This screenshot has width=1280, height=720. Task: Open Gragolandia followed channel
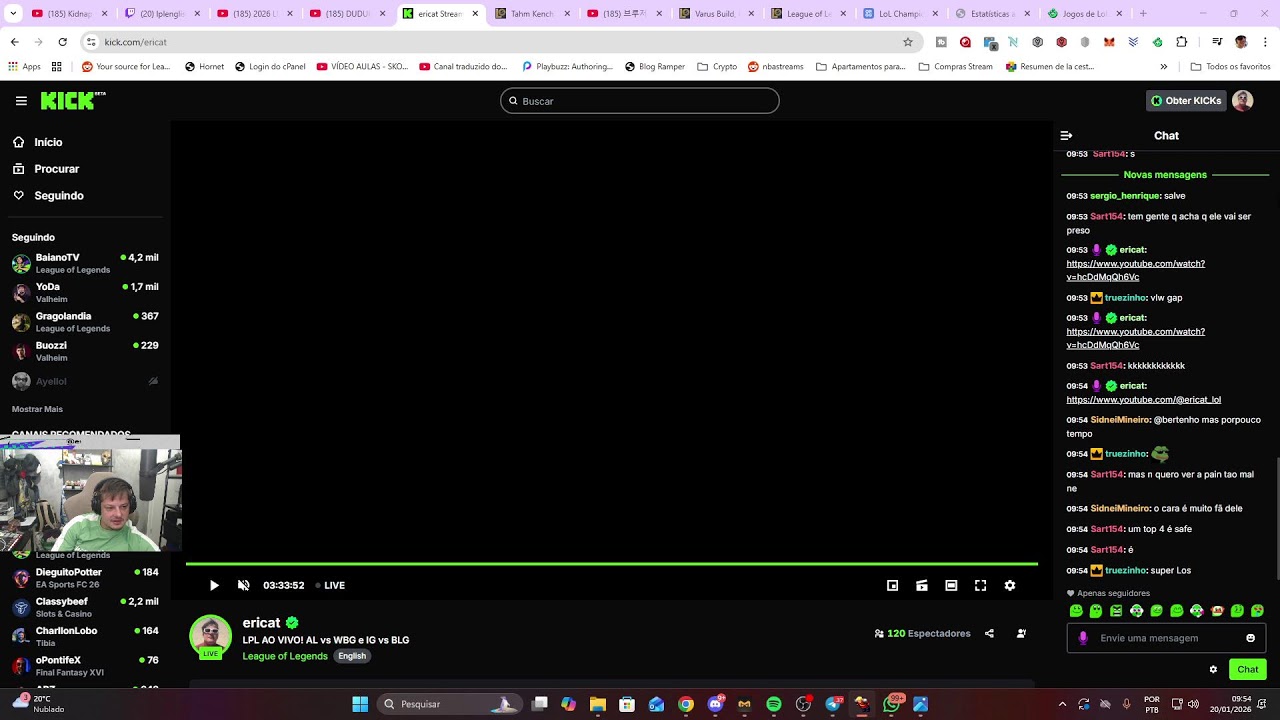pyautogui.click(x=85, y=322)
